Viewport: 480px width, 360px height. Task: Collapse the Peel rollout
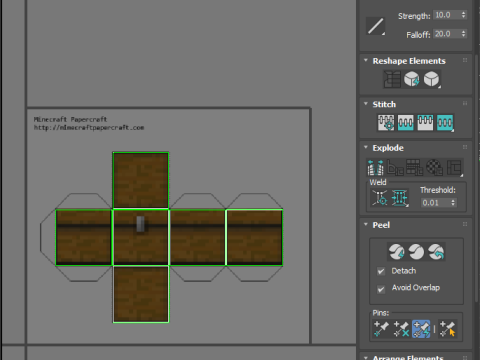click(x=366, y=224)
